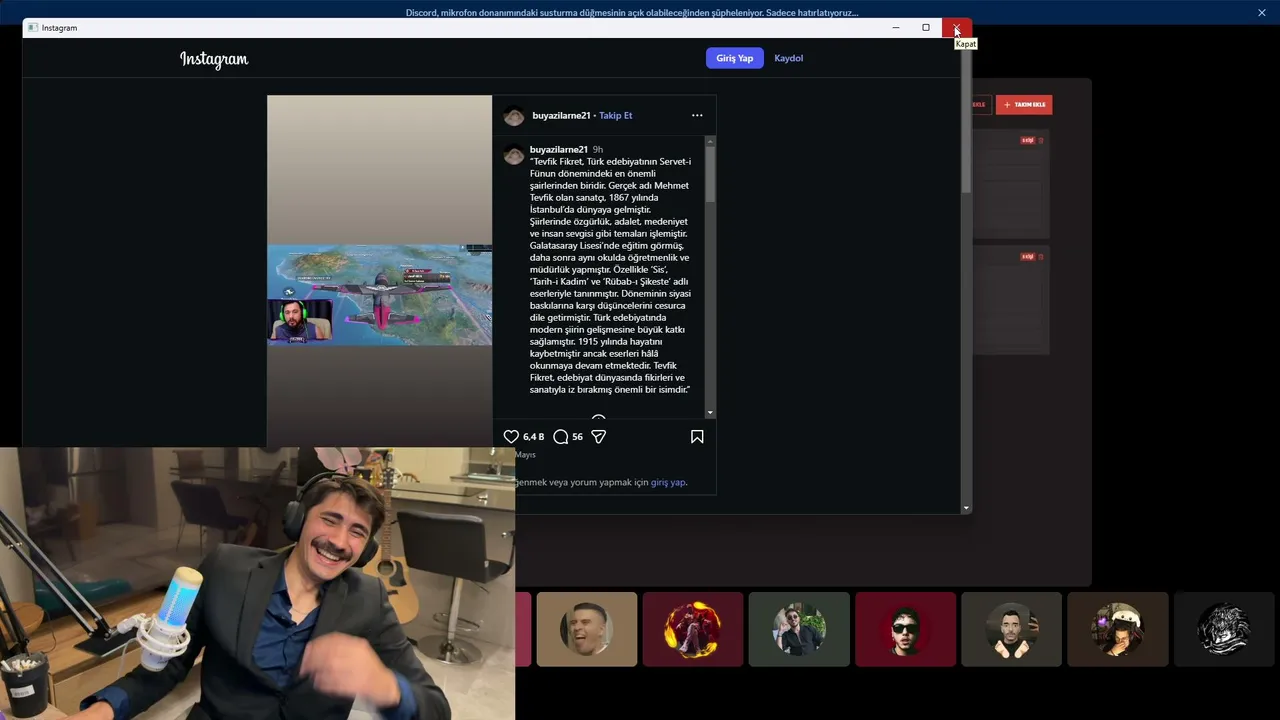Save the post with the bookmark icon
Image resolution: width=1280 pixels, height=720 pixels.
click(x=697, y=437)
